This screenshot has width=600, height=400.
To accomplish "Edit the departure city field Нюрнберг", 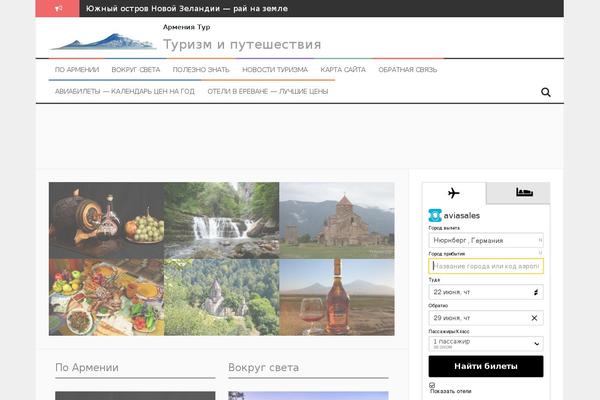I will click(x=486, y=240).
